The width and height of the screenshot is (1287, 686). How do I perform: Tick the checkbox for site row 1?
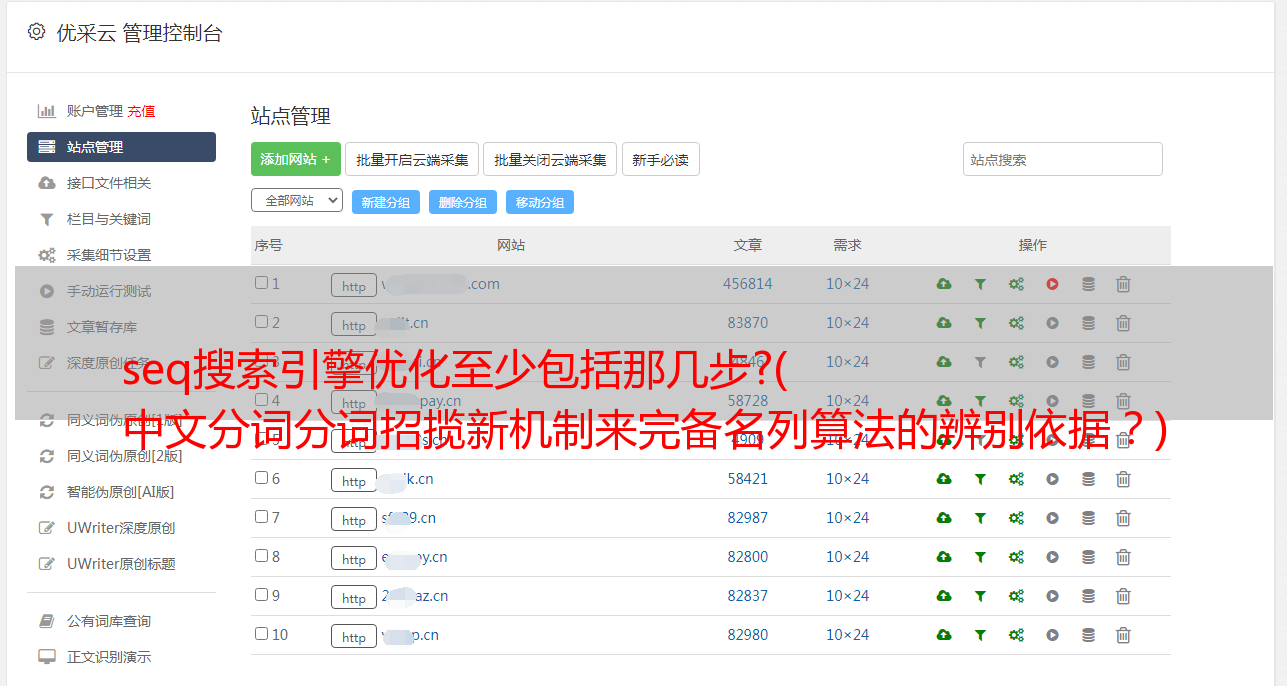(261, 283)
